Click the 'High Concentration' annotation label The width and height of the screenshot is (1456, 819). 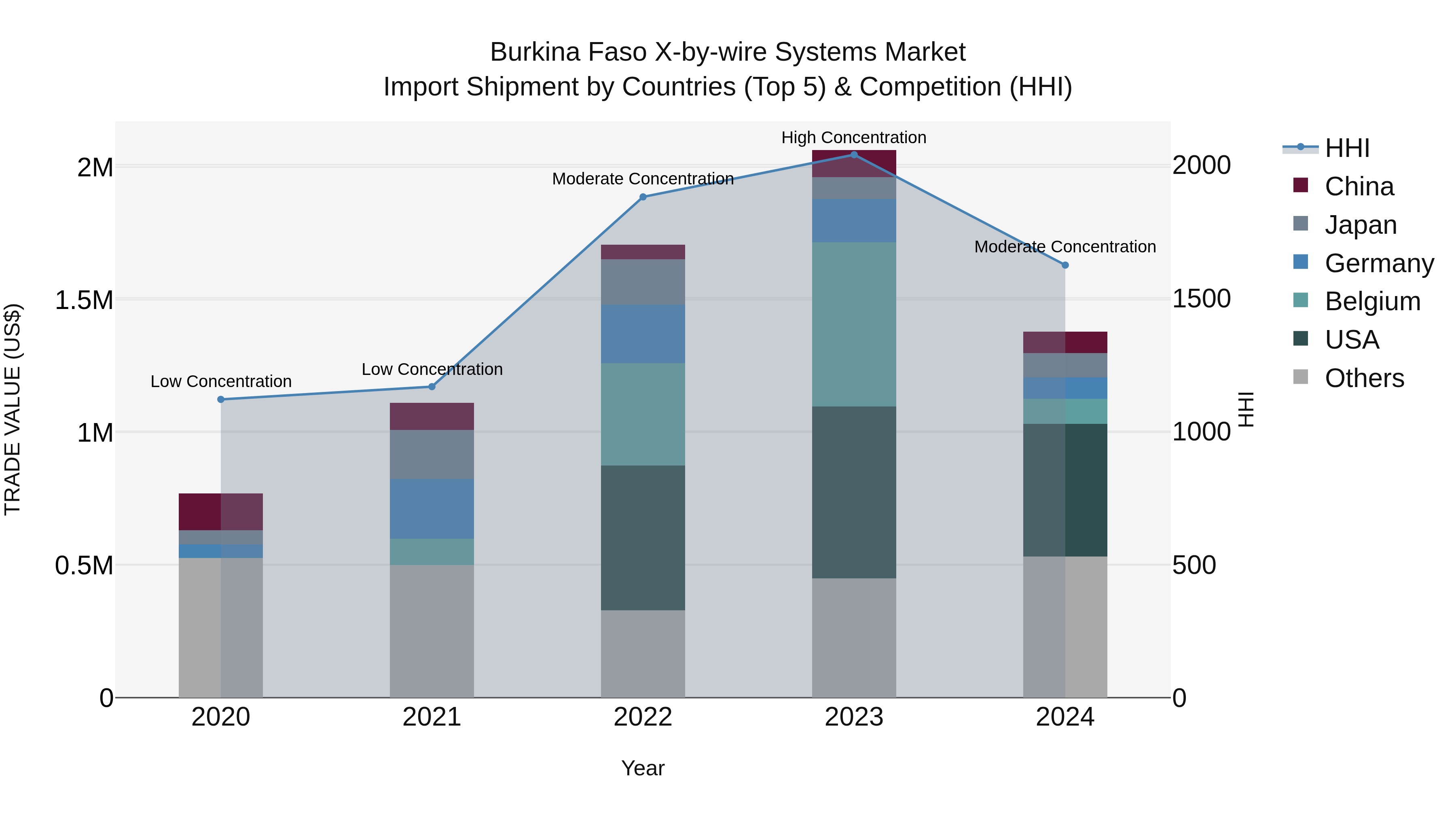click(x=854, y=138)
